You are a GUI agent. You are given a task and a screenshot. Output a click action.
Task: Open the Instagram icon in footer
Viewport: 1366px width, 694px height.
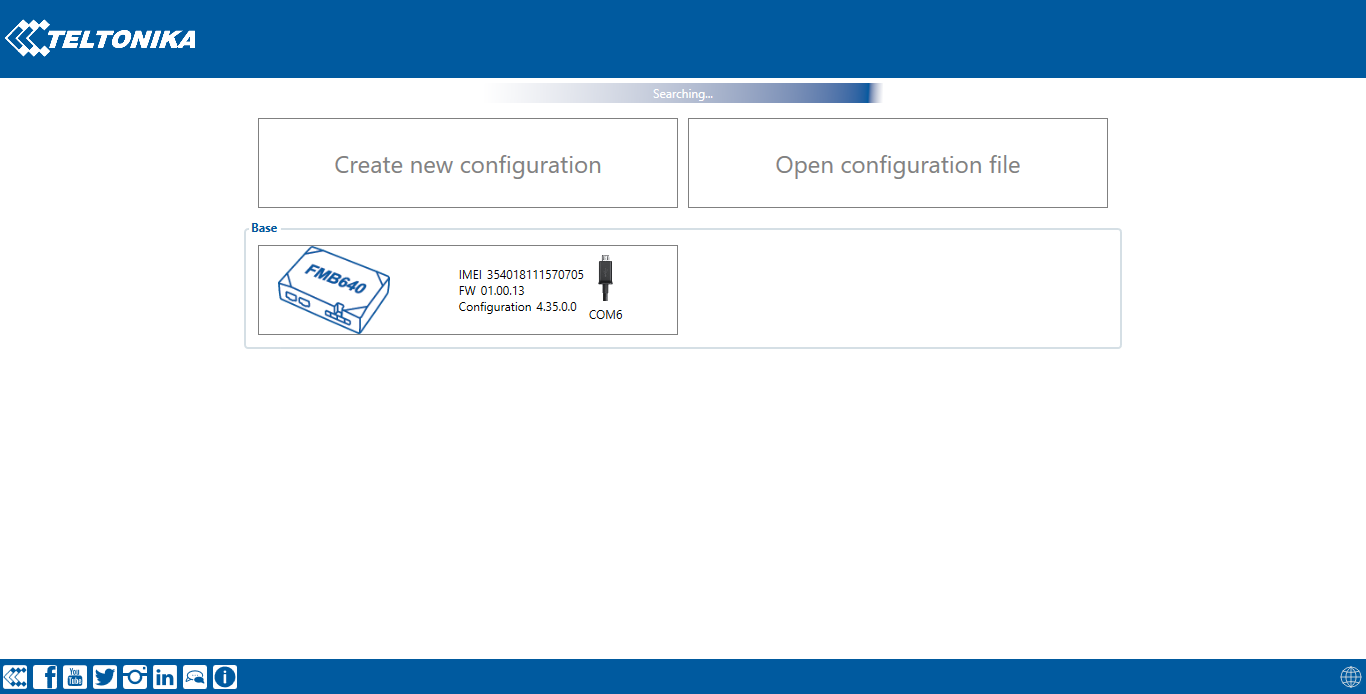[x=135, y=677]
